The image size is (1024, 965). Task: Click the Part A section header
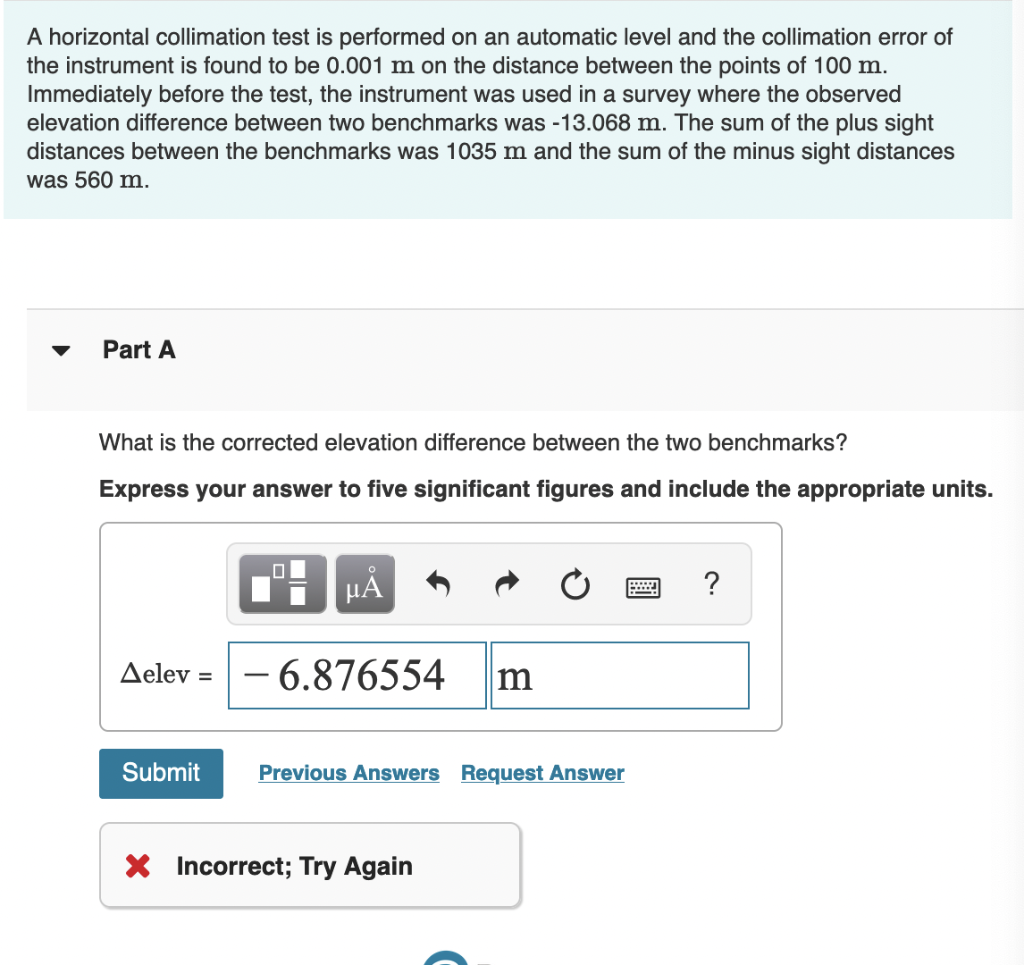(x=139, y=350)
